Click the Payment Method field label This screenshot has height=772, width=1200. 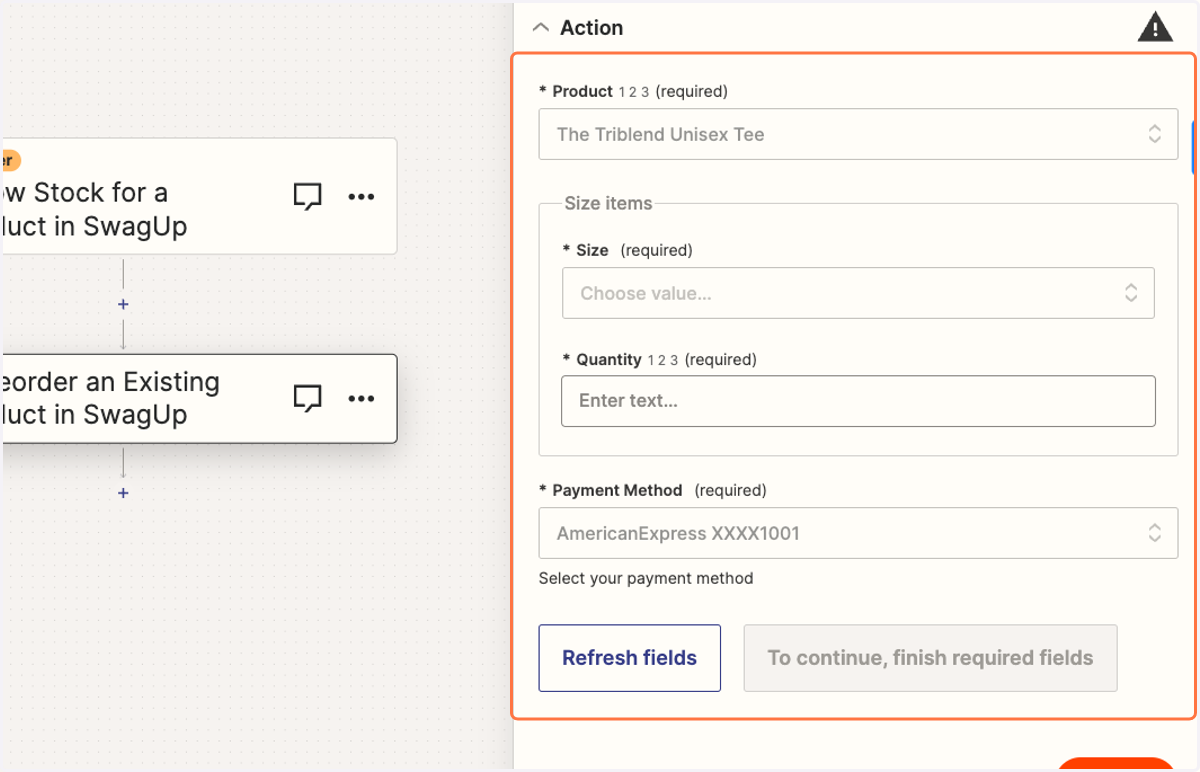(617, 490)
